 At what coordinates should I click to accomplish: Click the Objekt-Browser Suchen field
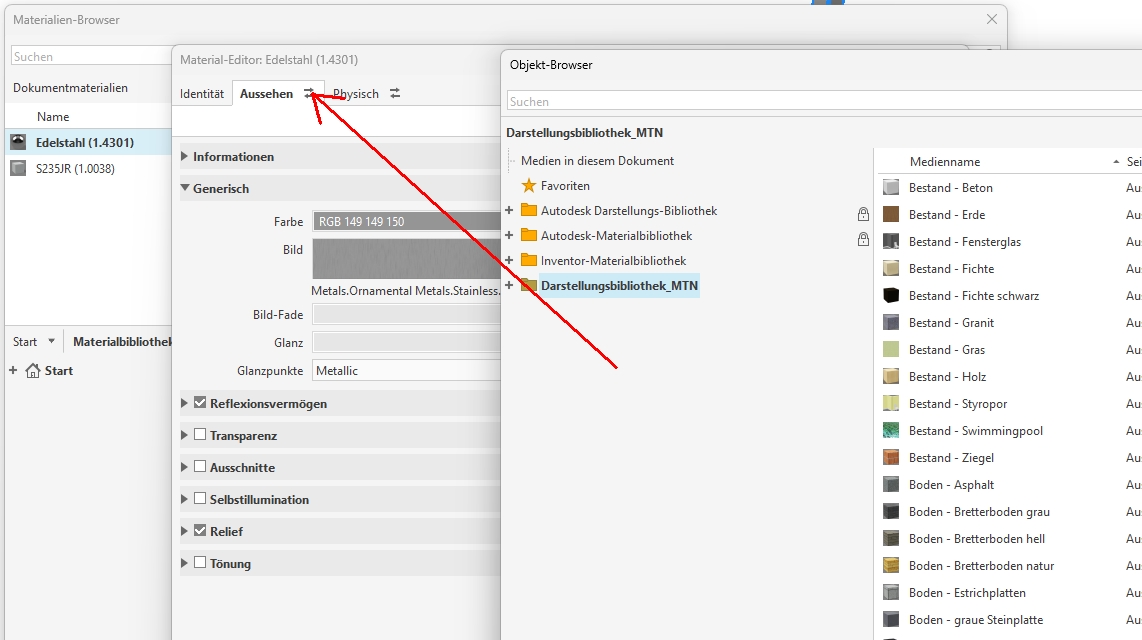[x=823, y=101]
